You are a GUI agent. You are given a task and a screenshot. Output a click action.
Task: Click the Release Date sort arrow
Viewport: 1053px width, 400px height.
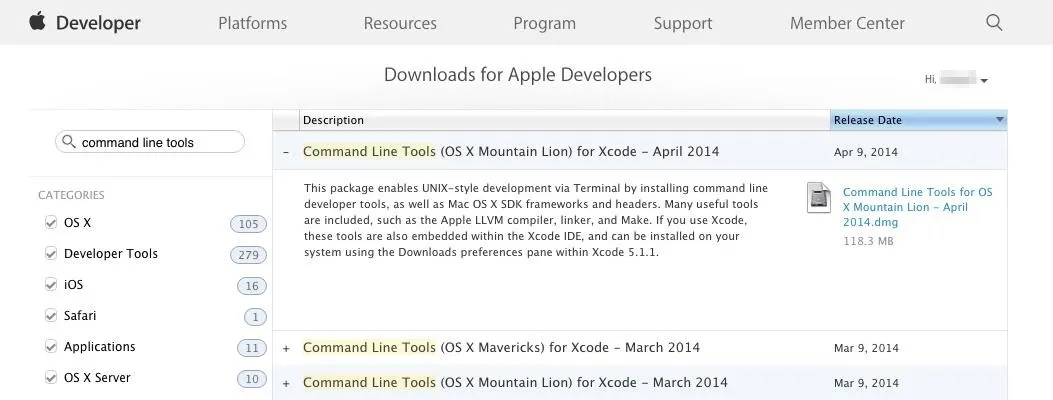[999, 120]
